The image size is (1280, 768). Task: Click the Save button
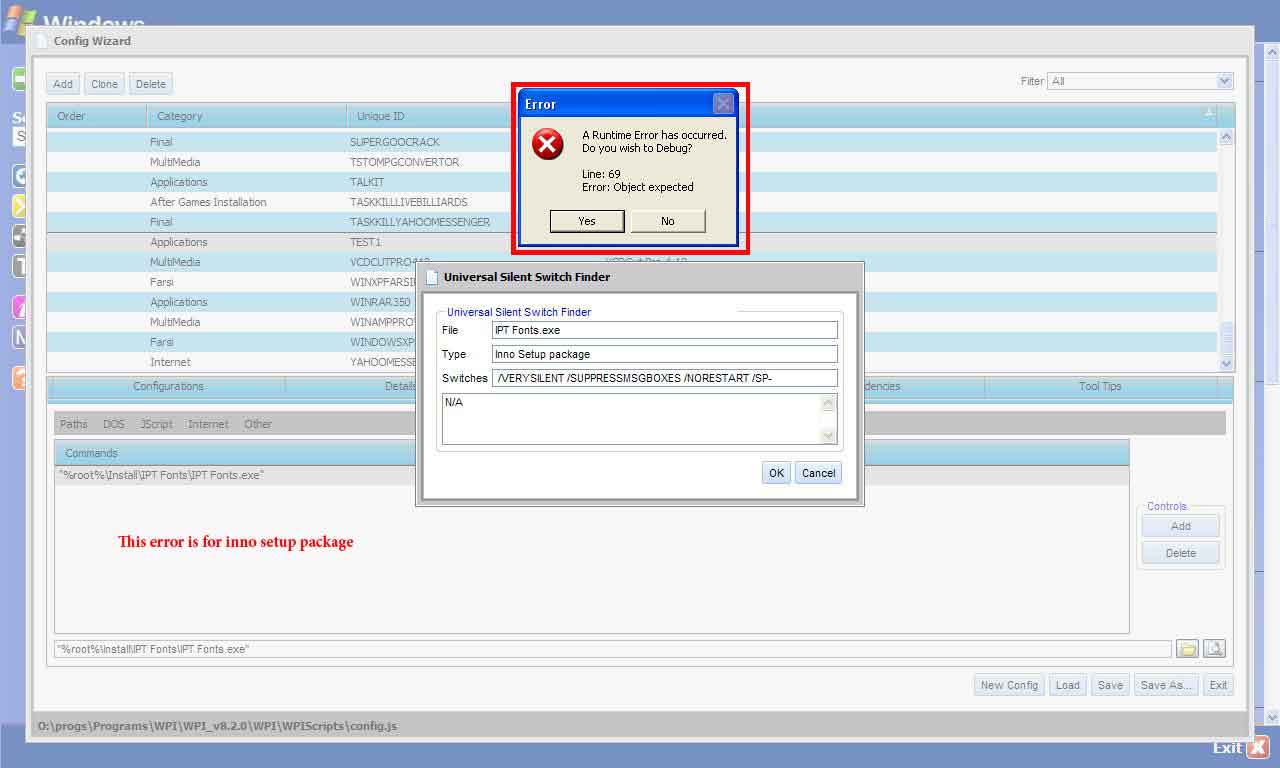coord(1110,685)
